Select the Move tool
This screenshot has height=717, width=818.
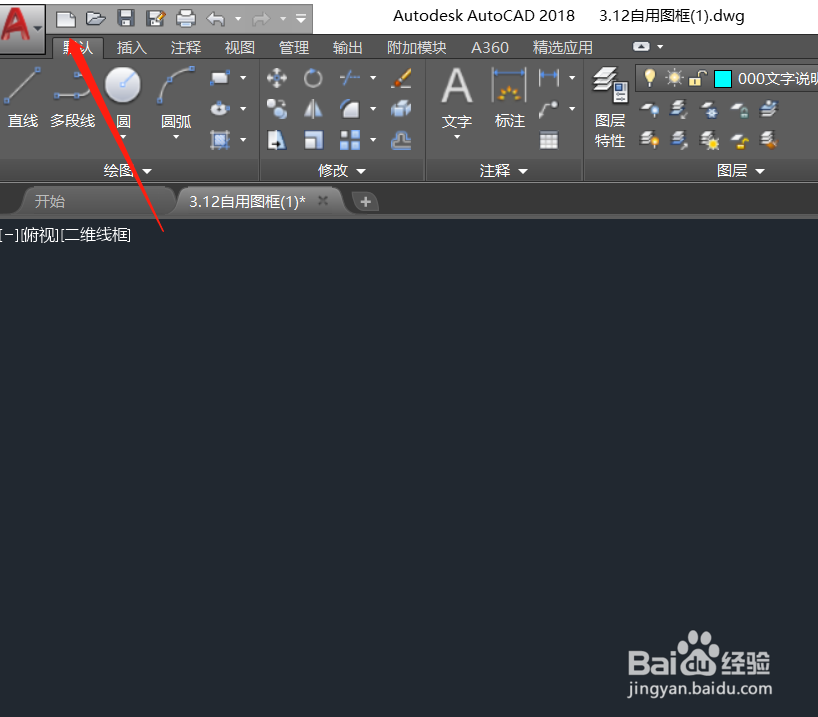click(x=276, y=78)
